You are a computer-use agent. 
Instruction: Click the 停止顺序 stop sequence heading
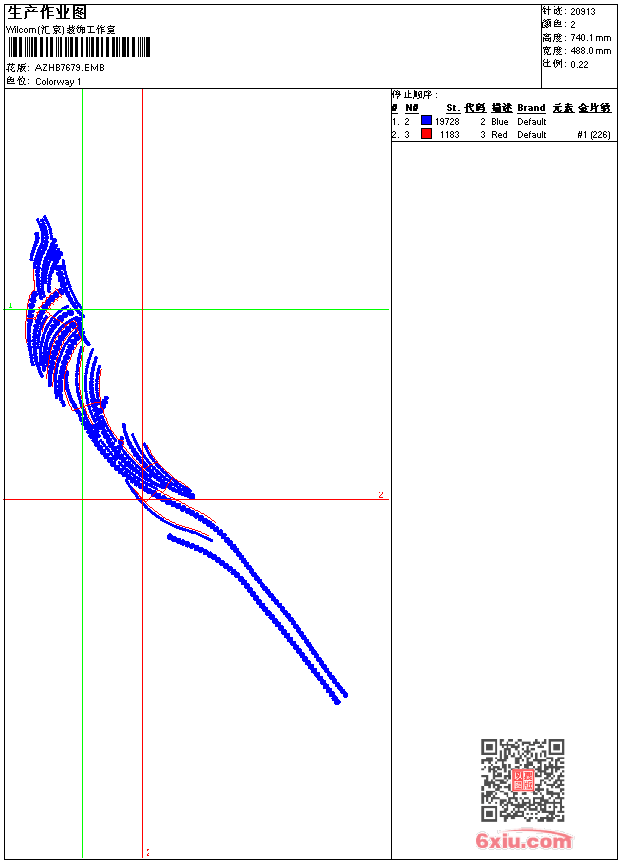(414, 95)
